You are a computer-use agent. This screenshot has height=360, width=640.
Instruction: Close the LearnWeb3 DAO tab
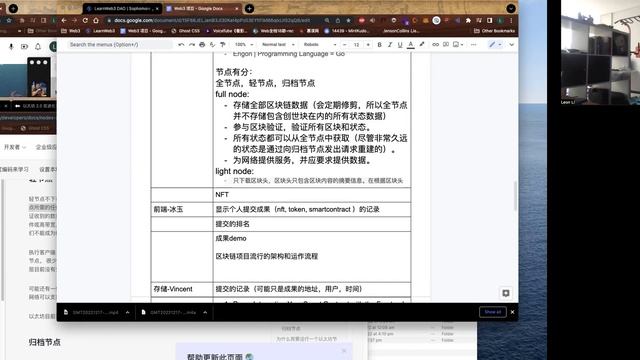(157, 8)
